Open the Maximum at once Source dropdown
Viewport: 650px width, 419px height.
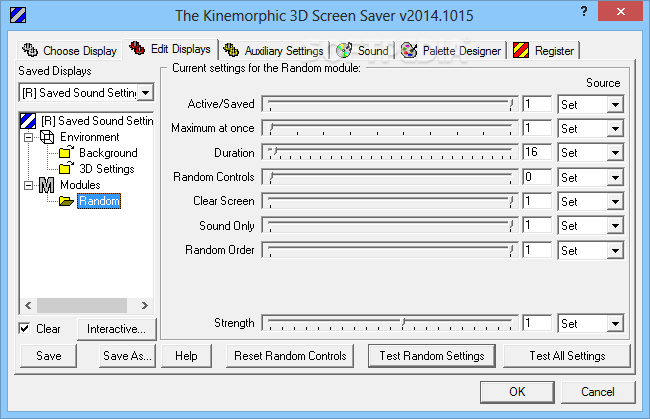click(x=615, y=128)
